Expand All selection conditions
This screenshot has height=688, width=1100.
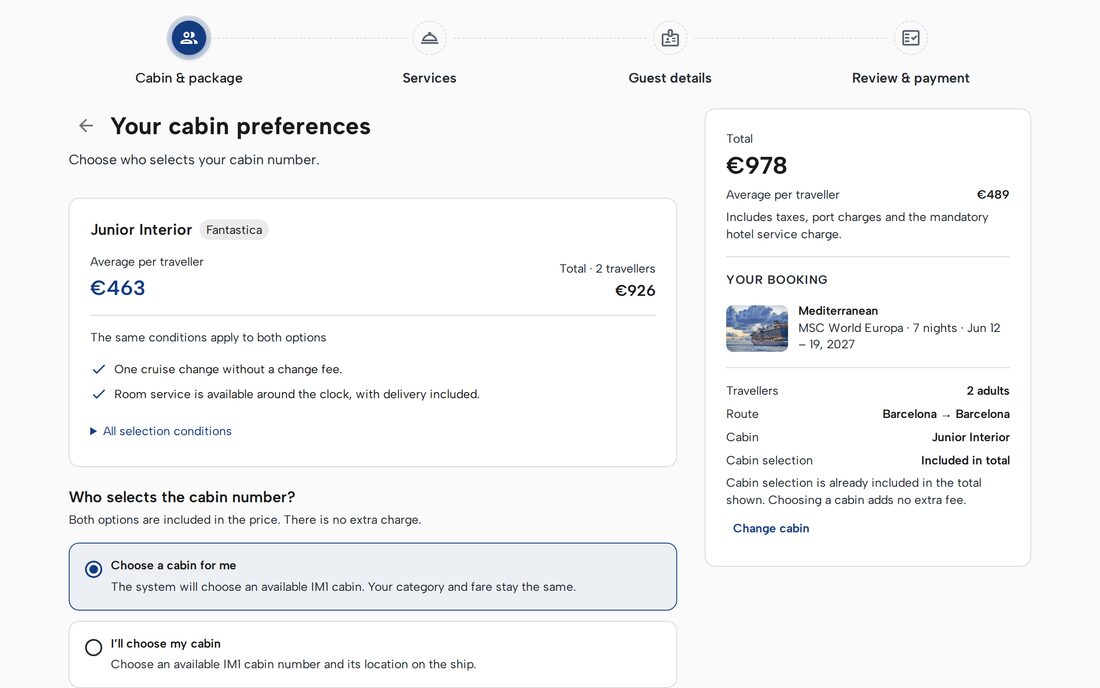click(161, 431)
